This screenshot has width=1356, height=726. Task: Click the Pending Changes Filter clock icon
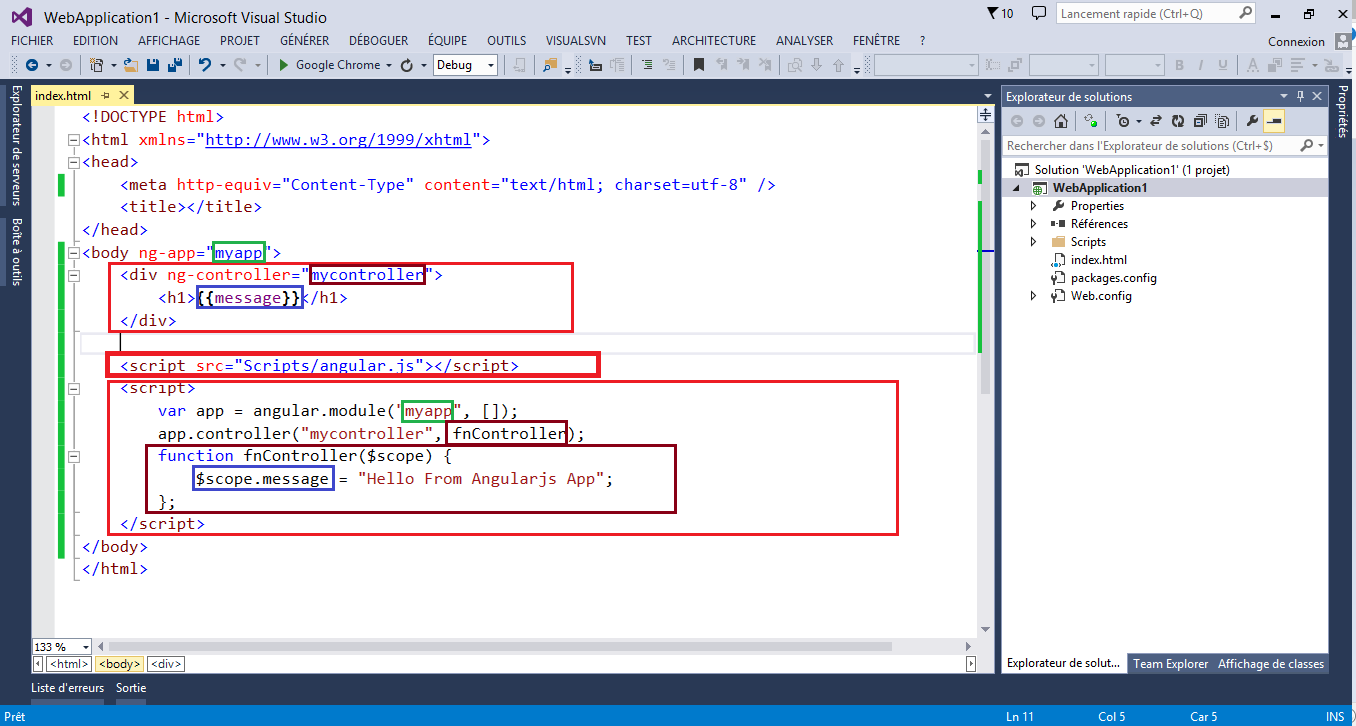(1123, 121)
